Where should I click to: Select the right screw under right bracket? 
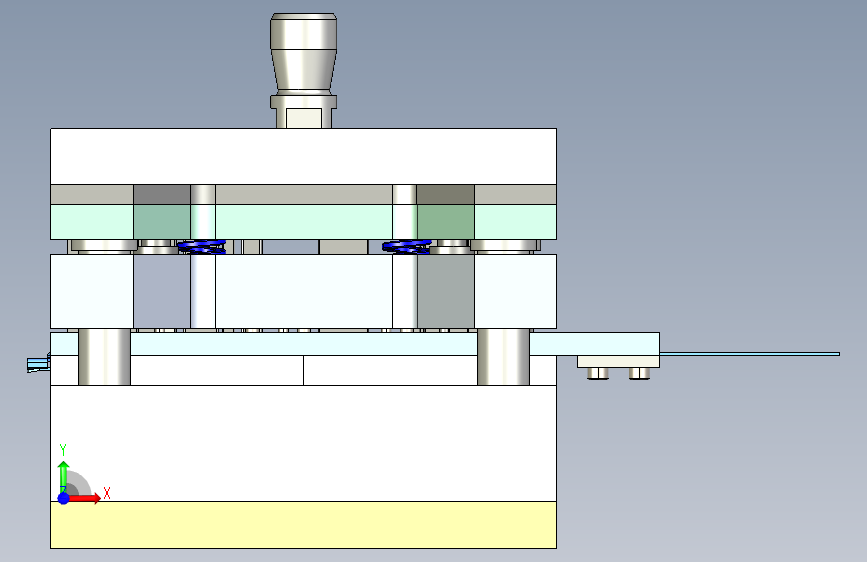(x=639, y=373)
